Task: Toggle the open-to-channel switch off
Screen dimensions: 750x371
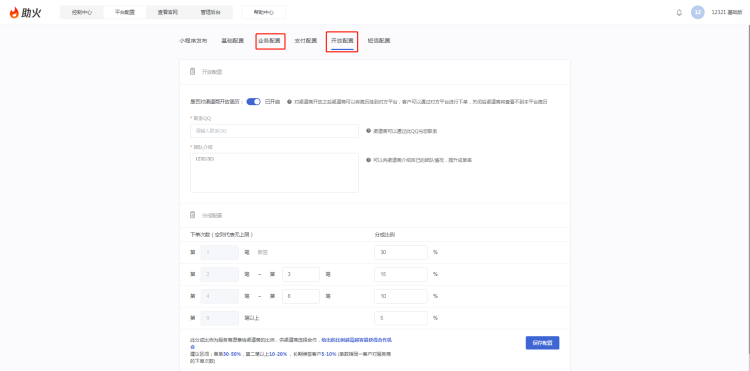Action: click(254, 102)
